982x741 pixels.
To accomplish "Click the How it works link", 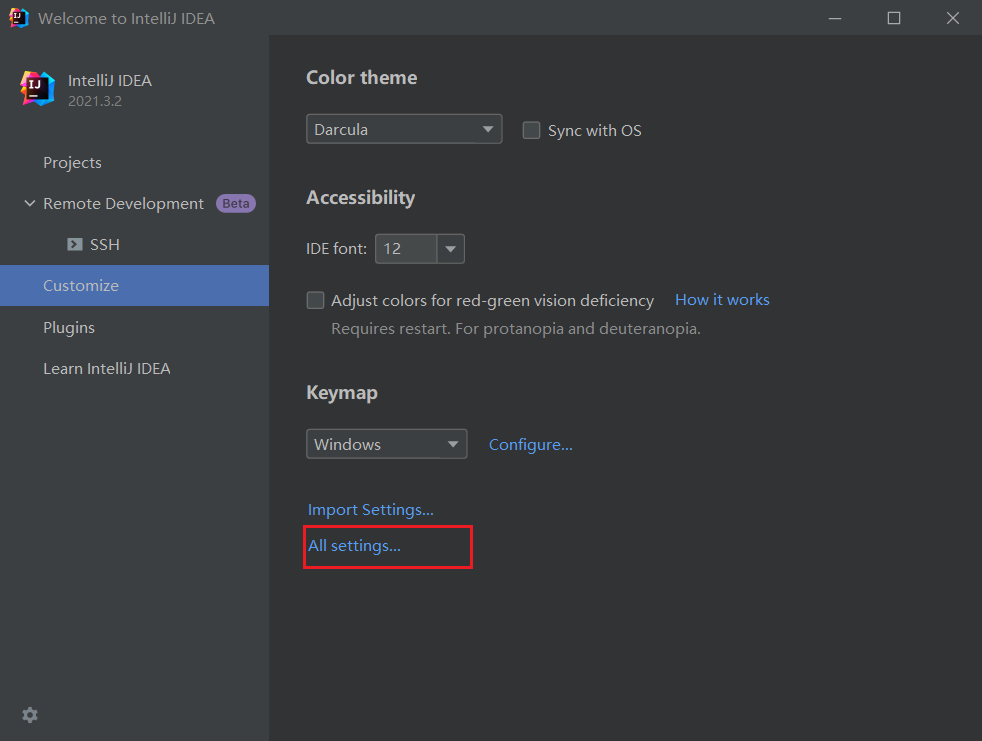I will (722, 300).
